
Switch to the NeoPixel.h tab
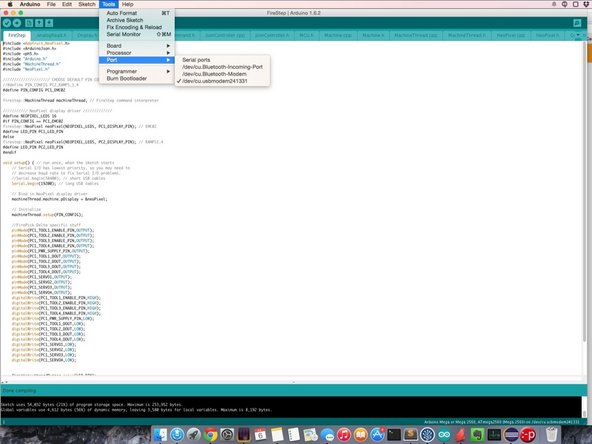tap(547, 35)
